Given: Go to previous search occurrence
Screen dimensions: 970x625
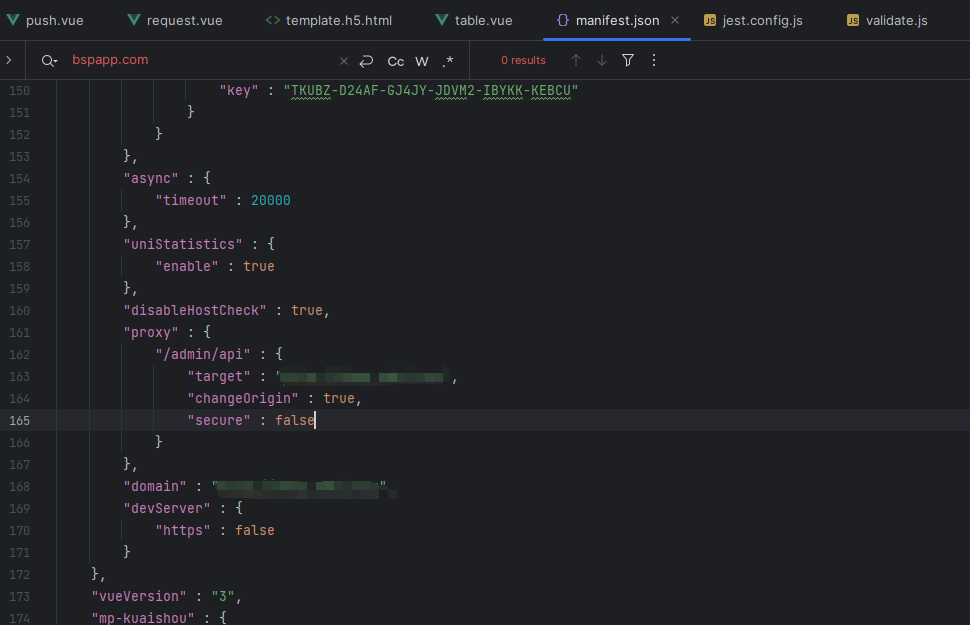Looking at the screenshot, I should click(x=576, y=60).
